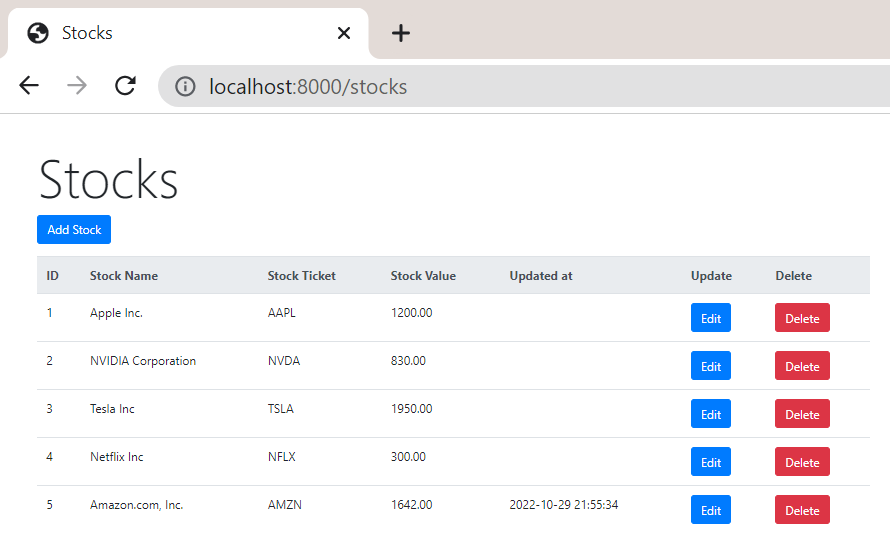Screen dimensions: 890x554
Task: Select the AAPL ticker cell
Action: click(x=282, y=313)
